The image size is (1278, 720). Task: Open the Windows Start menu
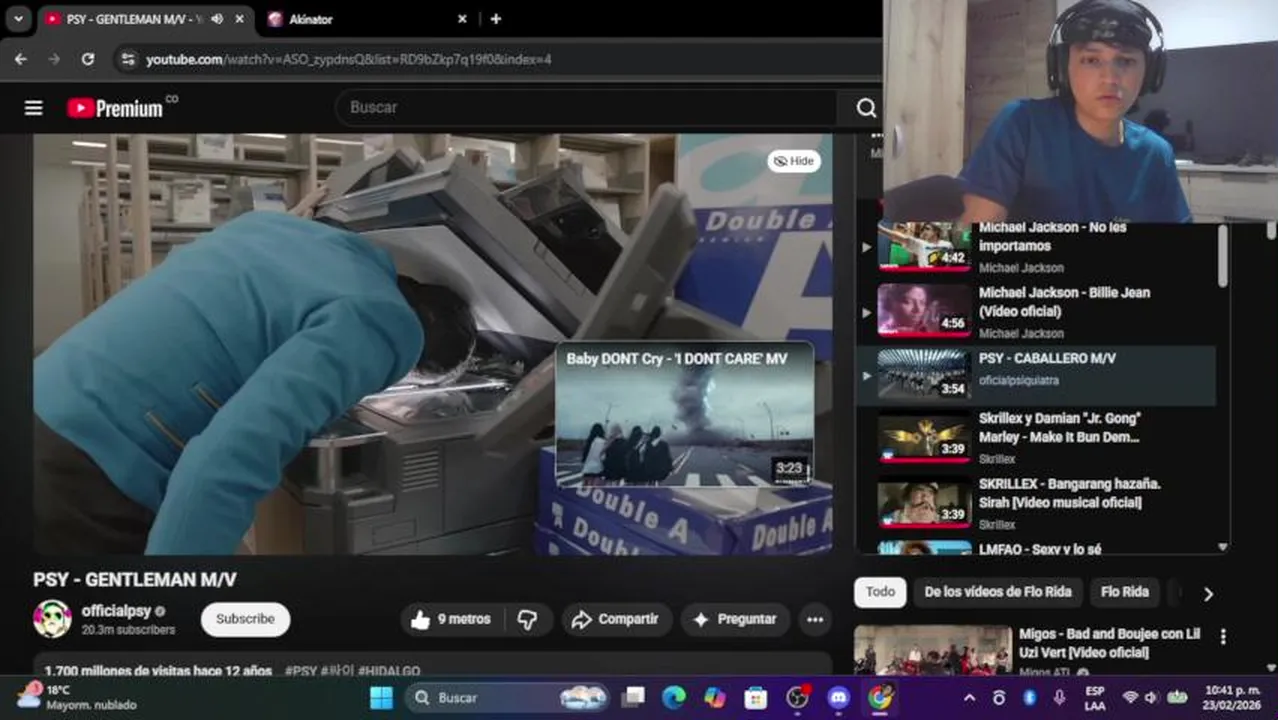[x=381, y=697]
